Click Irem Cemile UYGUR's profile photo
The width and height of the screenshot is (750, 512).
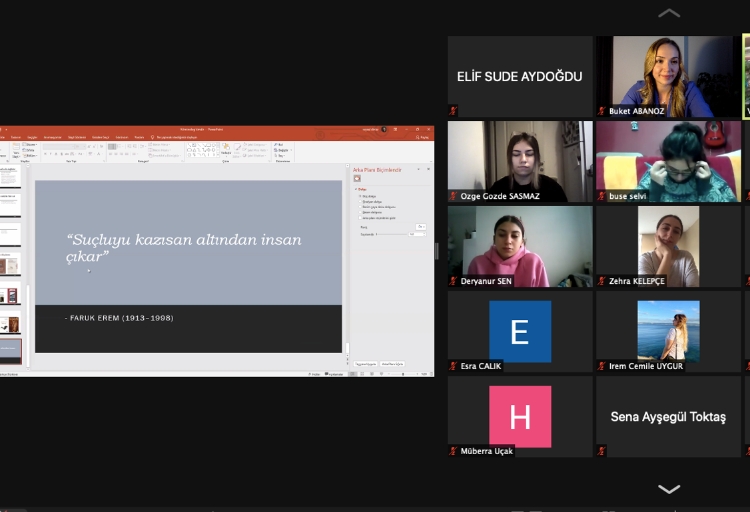[x=669, y=331]
